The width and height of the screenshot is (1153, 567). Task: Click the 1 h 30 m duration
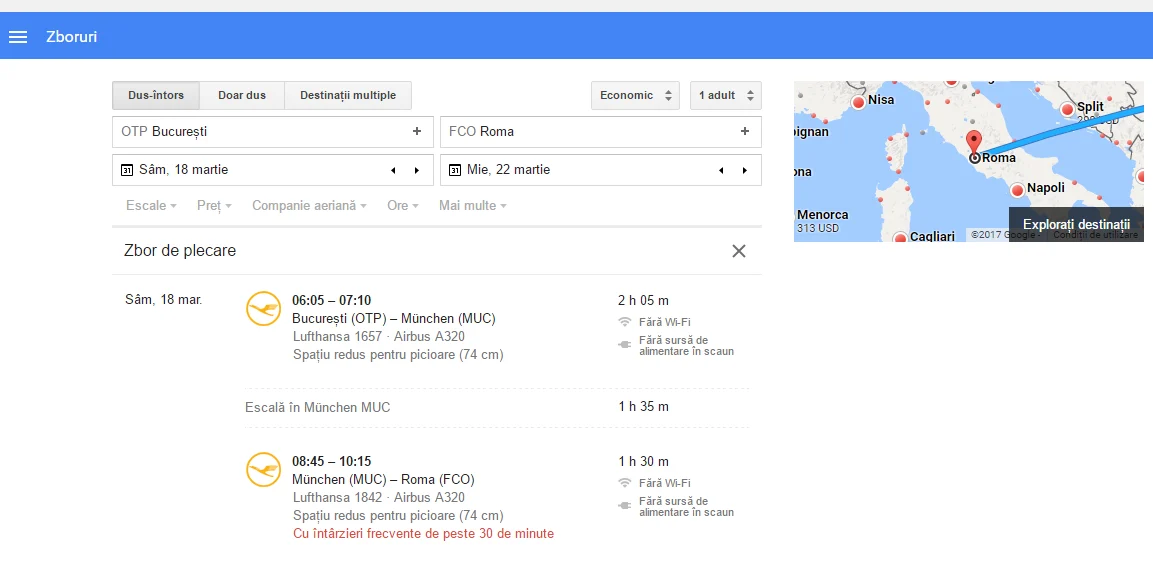pos(644,461)
